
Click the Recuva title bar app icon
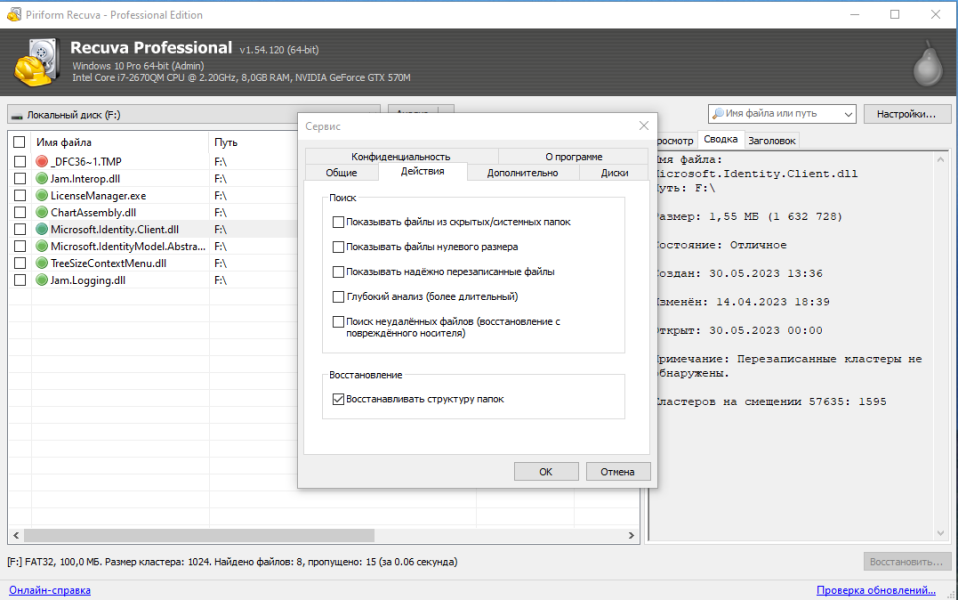pos(14,14)
